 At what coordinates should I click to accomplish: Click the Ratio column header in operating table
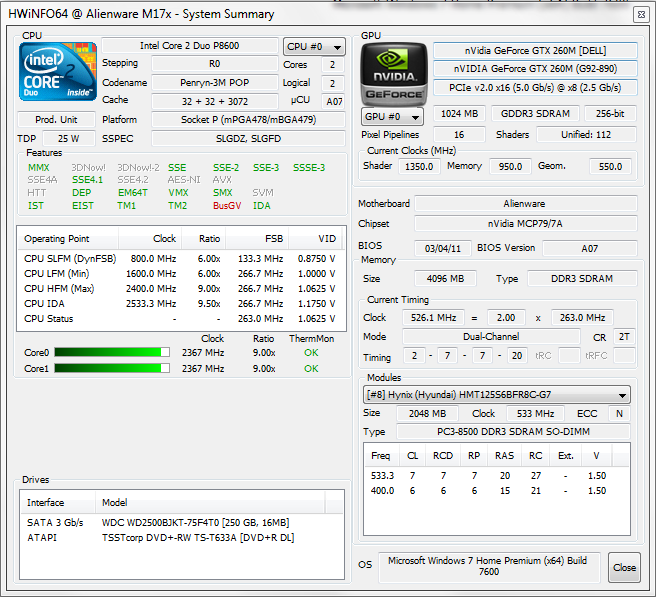[x=203, y=238]
